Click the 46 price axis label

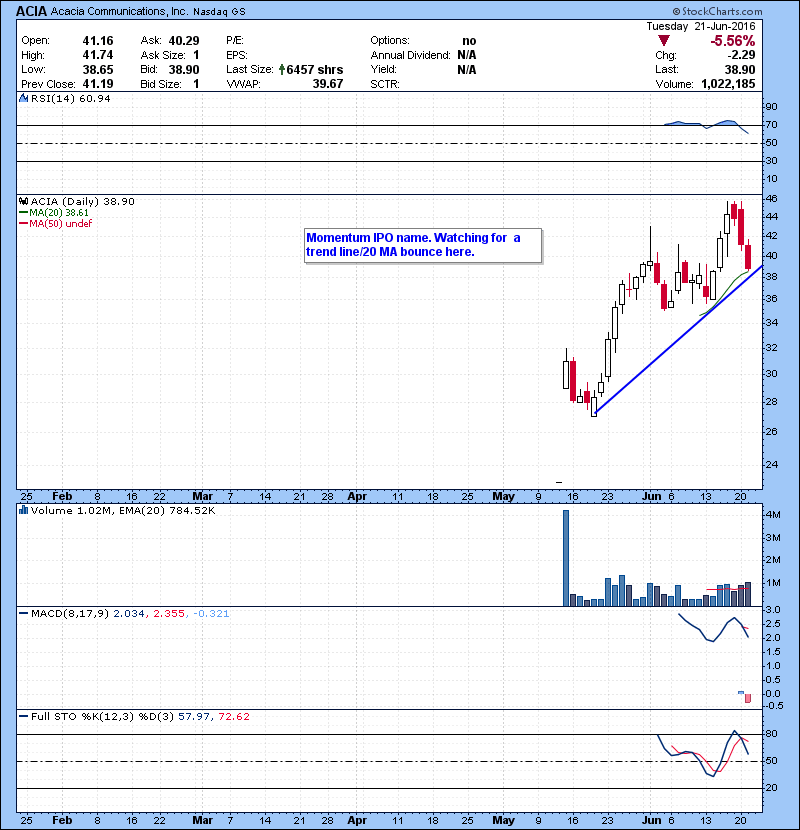click(771, 199)
